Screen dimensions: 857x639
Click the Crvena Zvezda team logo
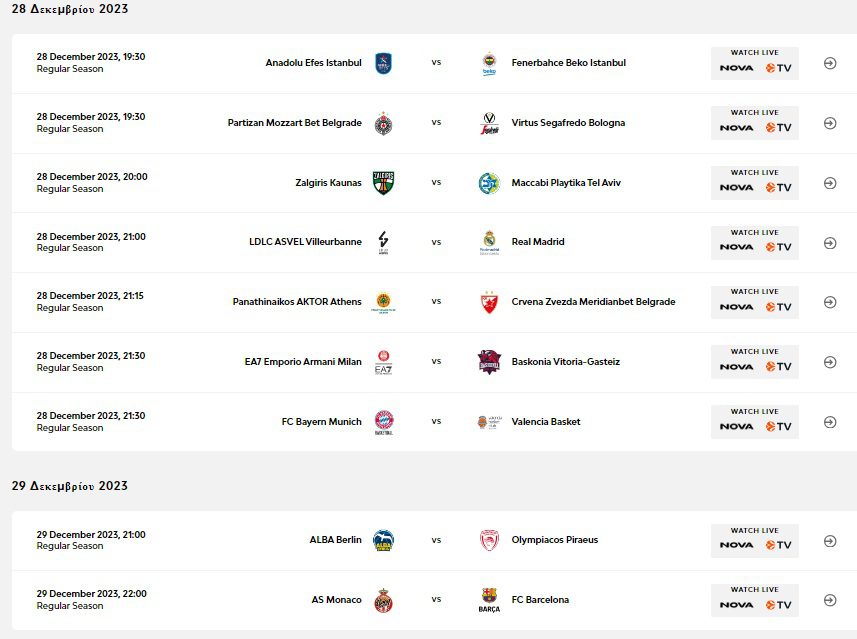pos(489,302)
